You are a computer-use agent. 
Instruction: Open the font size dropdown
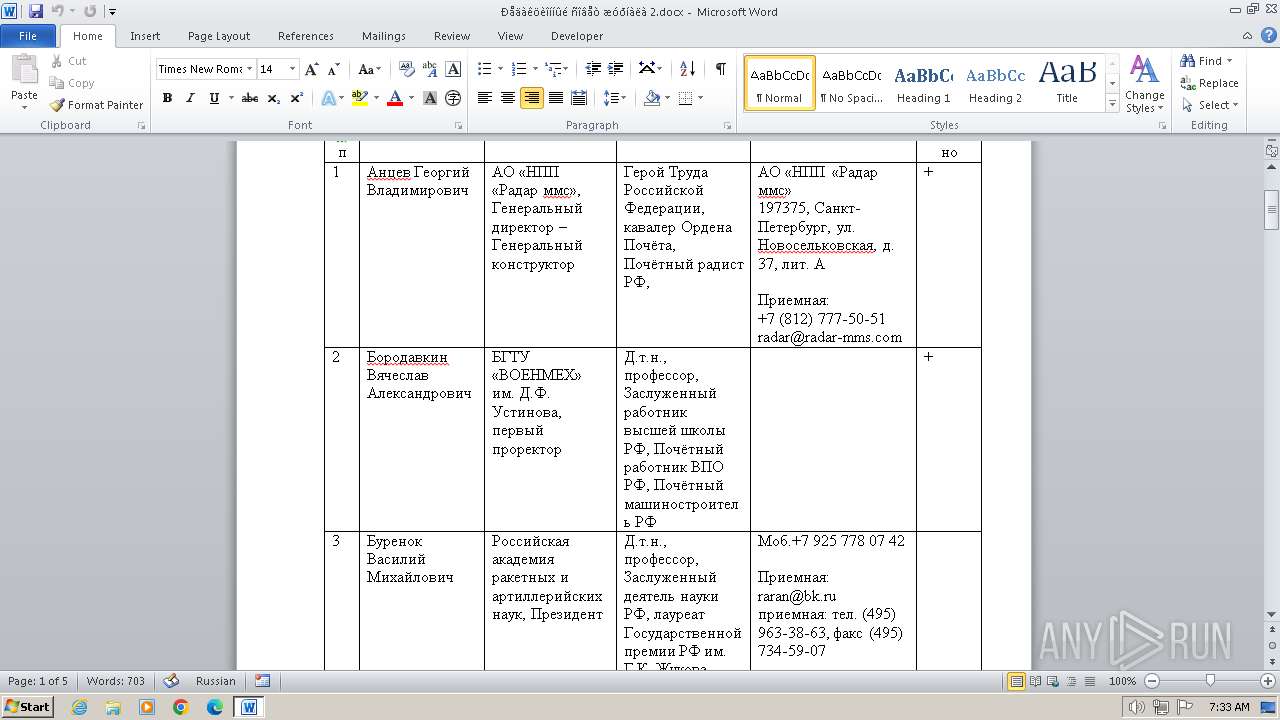pos(293,69)
